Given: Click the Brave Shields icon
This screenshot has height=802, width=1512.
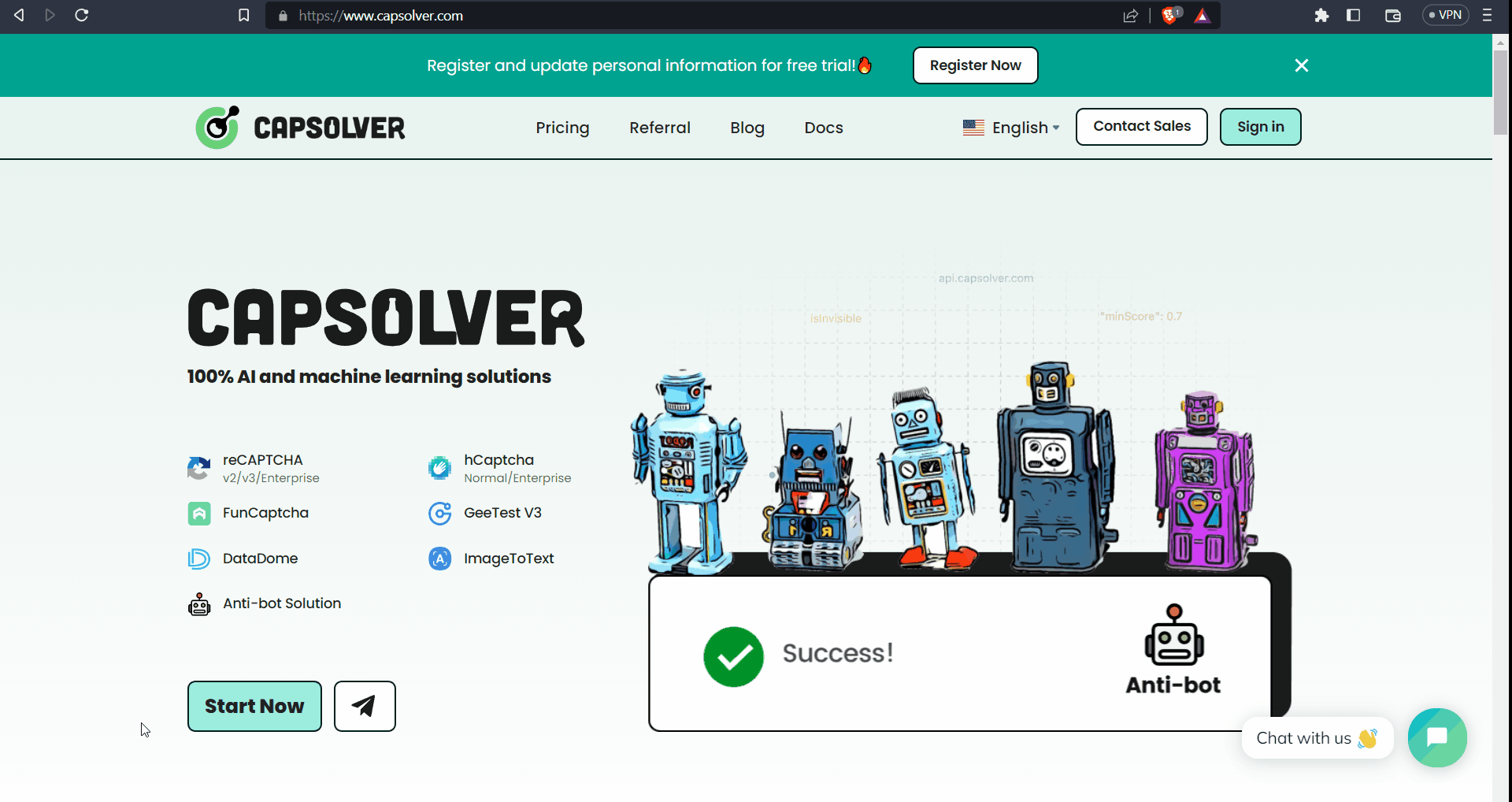Looking at the screenshot, I should click(x=1170, y=15).
